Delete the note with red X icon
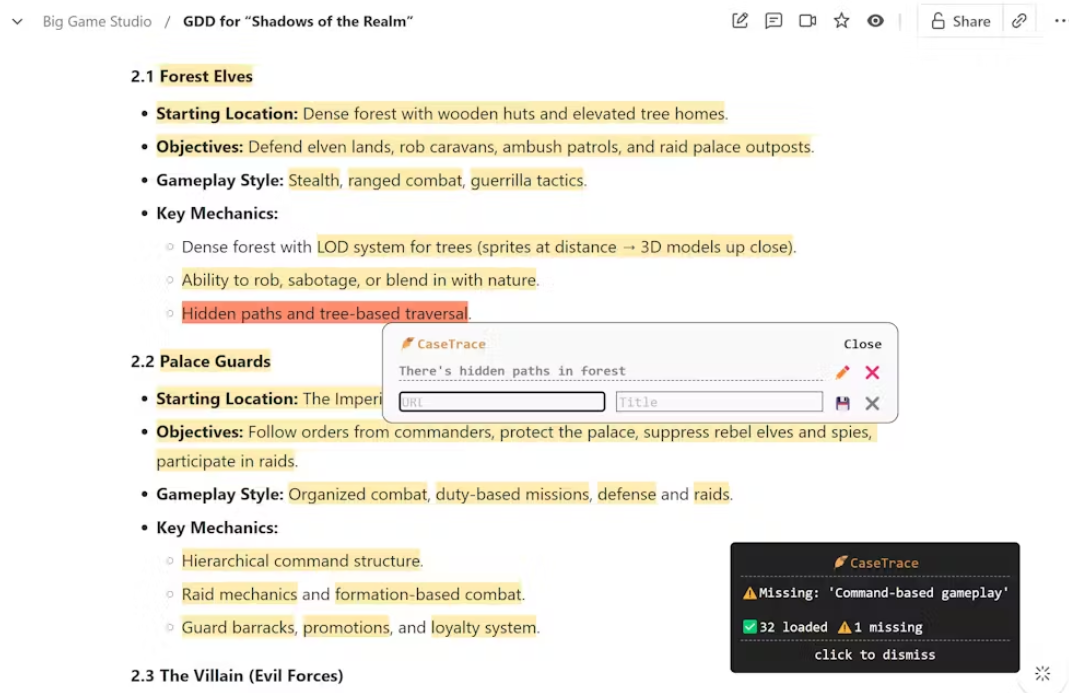This screenshot has width=1069, height=693. tap(872, 372)
